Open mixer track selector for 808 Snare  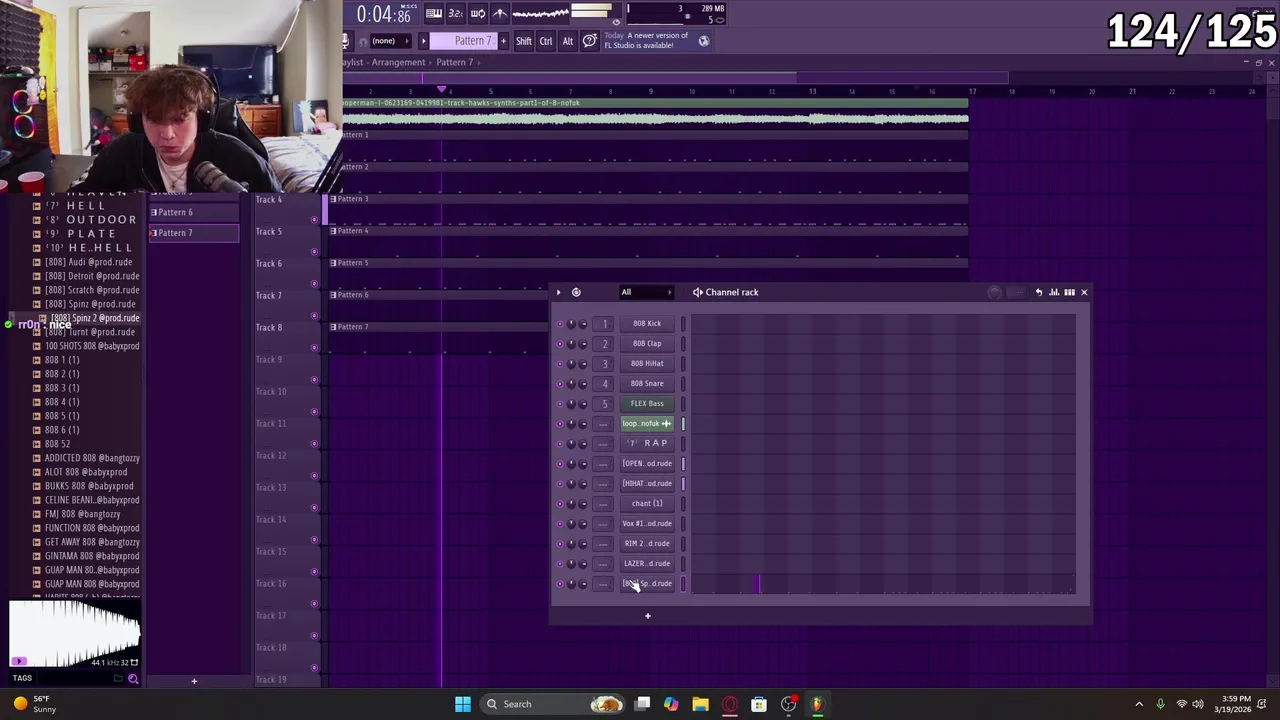(604, 384)
